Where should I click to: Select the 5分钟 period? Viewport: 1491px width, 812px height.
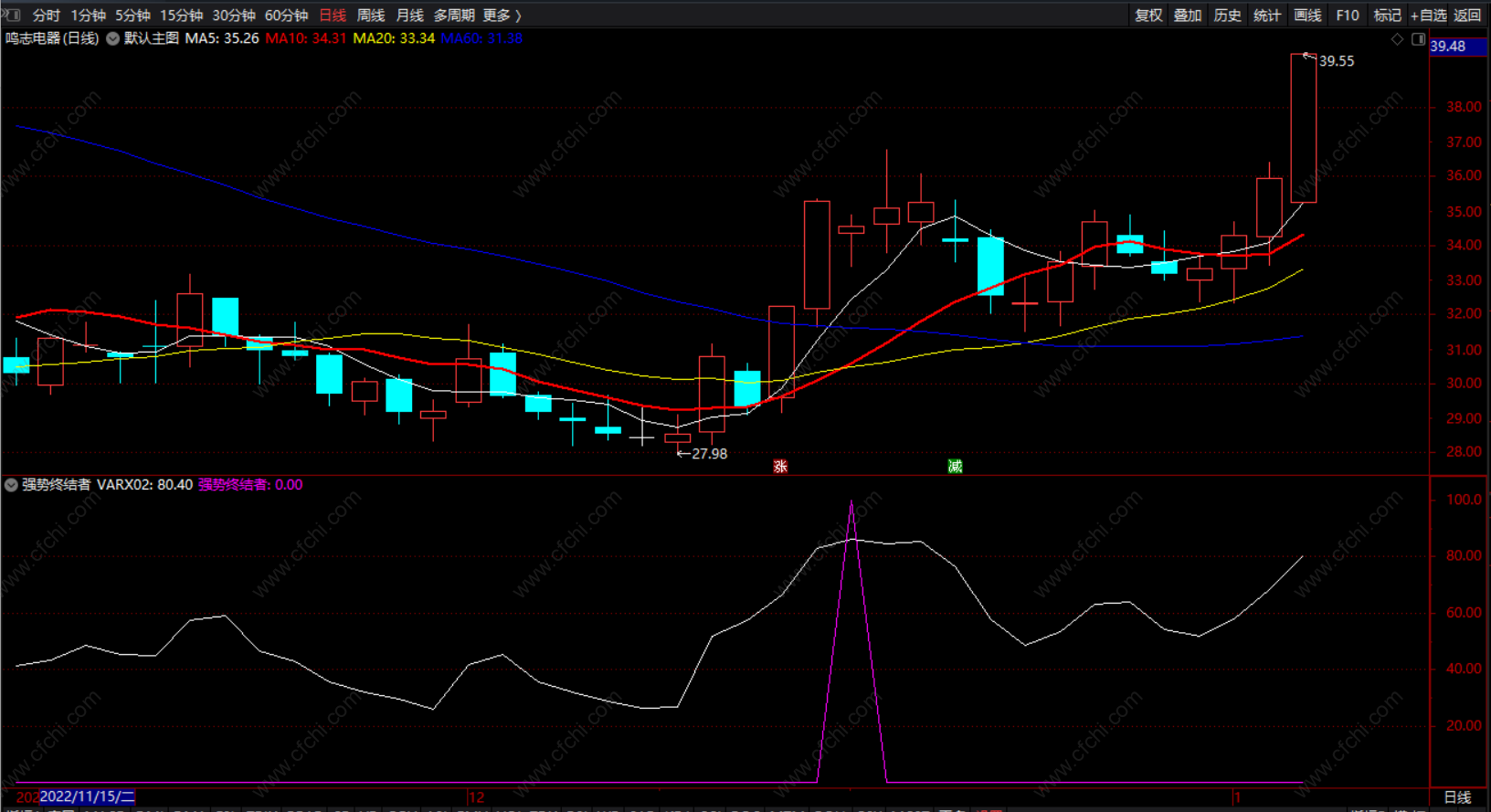(x=132, y=16)
